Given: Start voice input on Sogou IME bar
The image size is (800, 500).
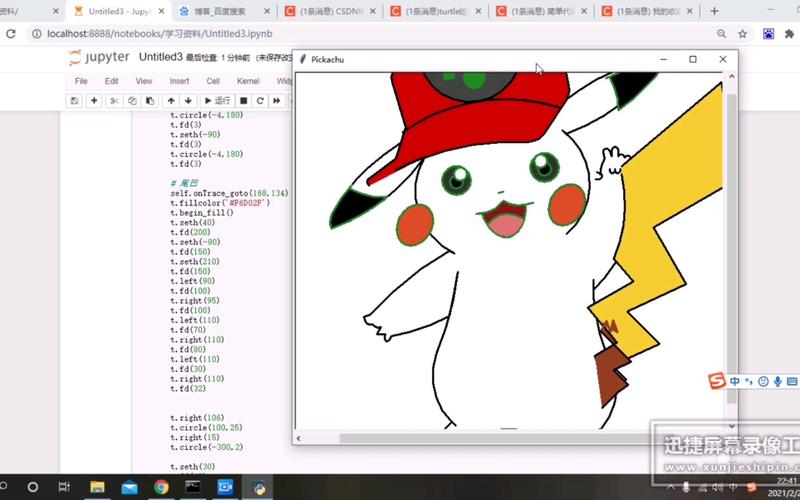Looking at the screenshot, I should tap(778, 381).
